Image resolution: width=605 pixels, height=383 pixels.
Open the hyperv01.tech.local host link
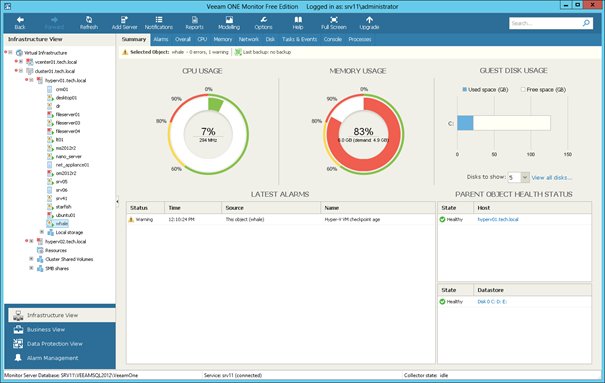(x=498, y=219)
